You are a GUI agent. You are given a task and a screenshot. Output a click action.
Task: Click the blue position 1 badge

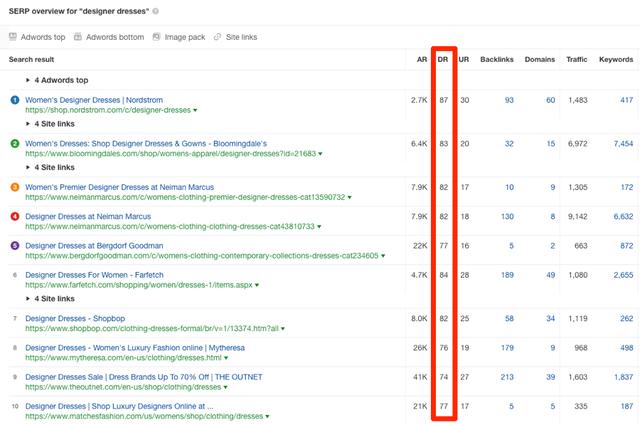point(15,100)
